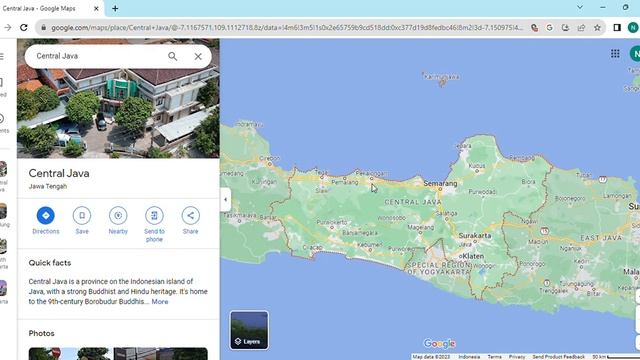This screenshot has width=640, height=360.
Task: Save Central Java to your places
Action: 82,221
